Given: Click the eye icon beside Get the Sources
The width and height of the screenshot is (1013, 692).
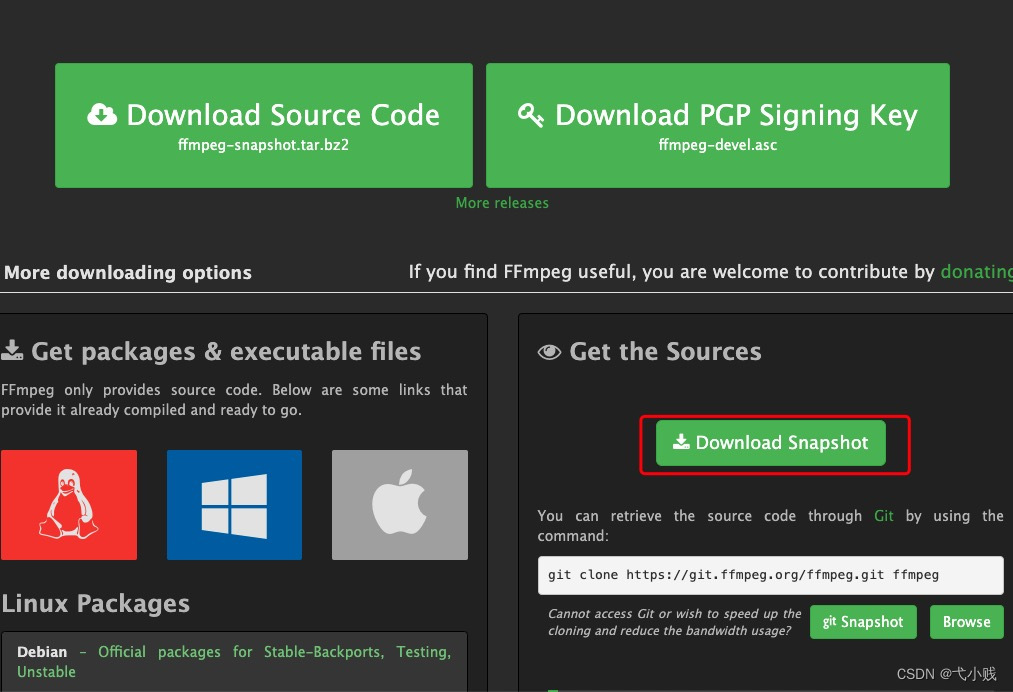Looking at the screenshot, I should pyautogui.click(x=549, y=352).
